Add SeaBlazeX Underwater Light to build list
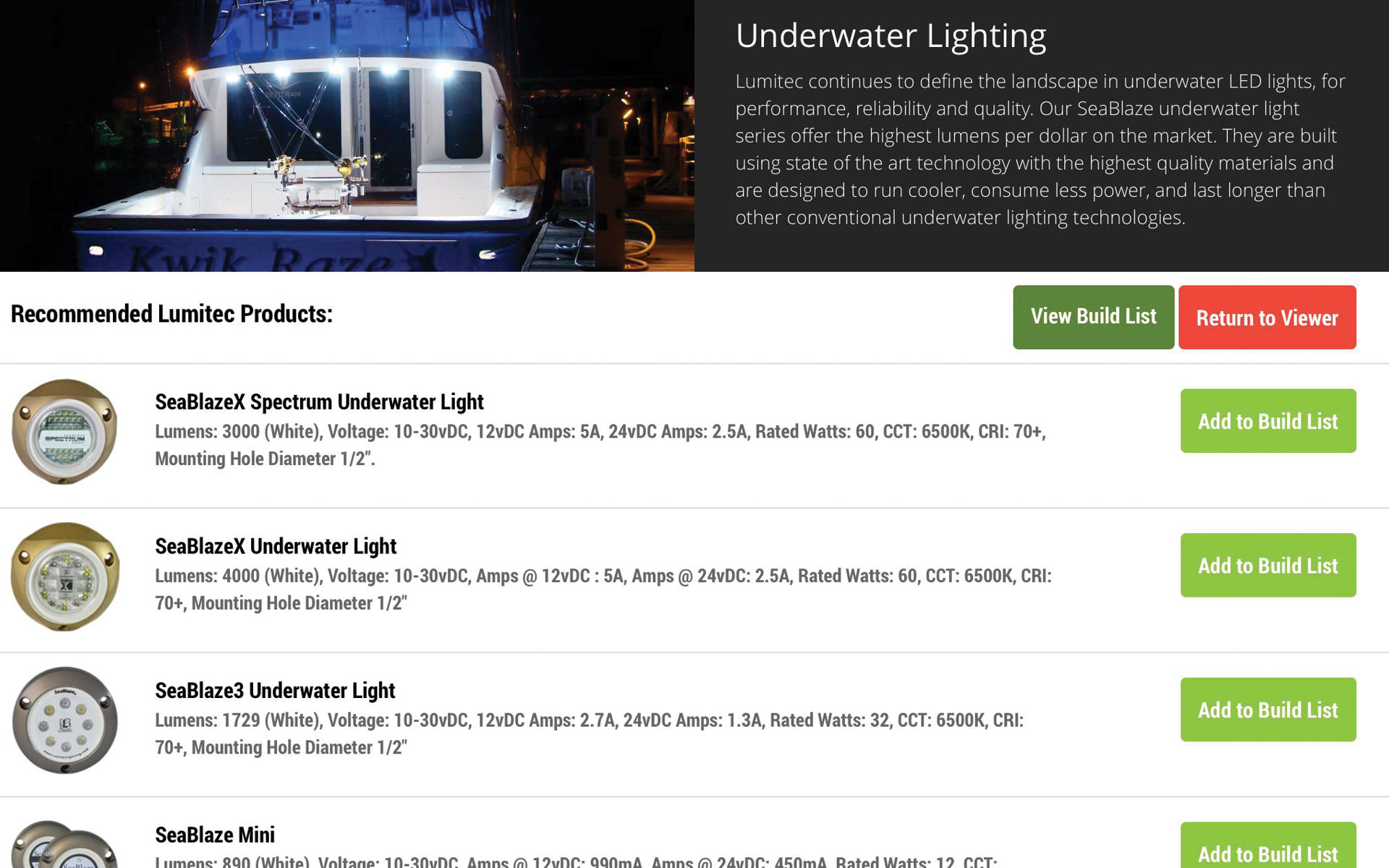Image resolution: width=1389 pixels, height=868 pixels. (1268, 565)
